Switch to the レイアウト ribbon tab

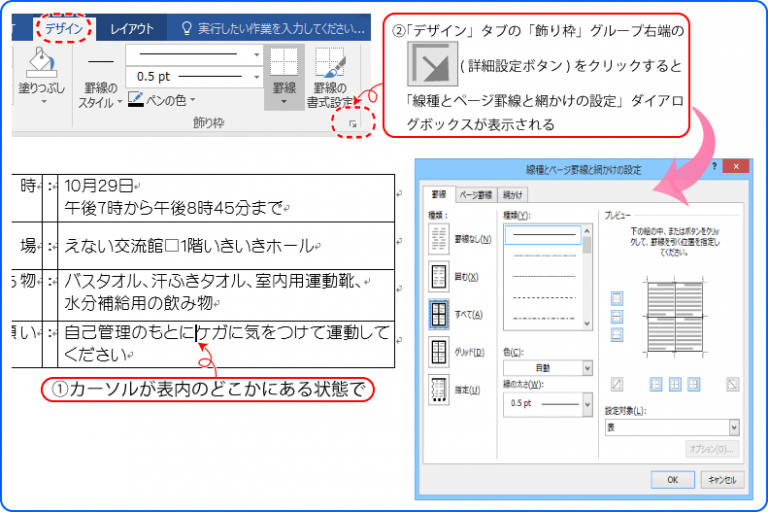(131, 29)
